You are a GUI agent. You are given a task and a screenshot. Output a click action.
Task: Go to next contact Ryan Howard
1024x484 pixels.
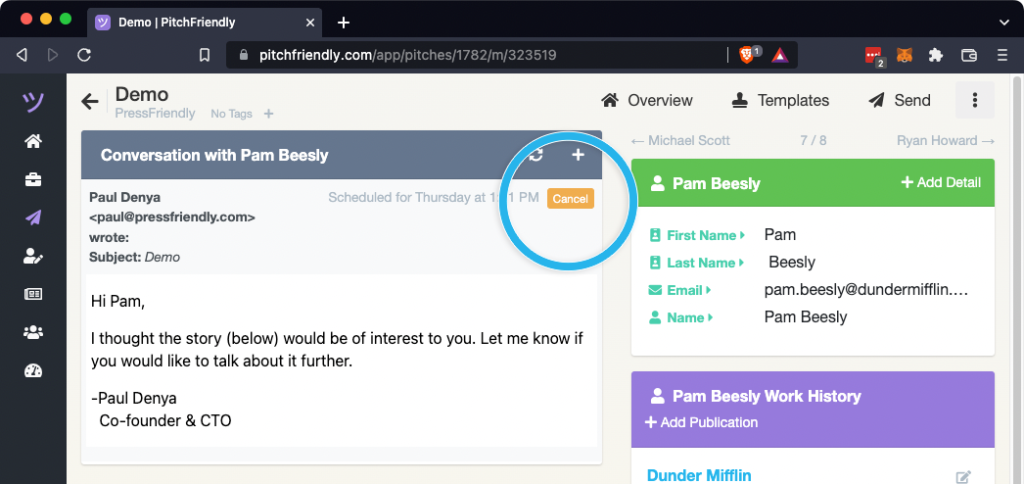[946, 140]
